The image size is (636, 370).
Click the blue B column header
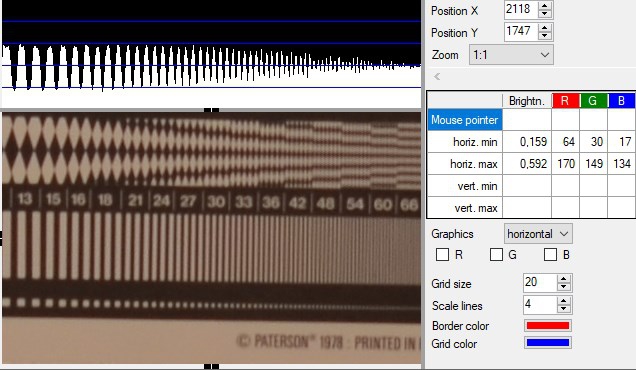pyautogui.click(x=621, y=101)
